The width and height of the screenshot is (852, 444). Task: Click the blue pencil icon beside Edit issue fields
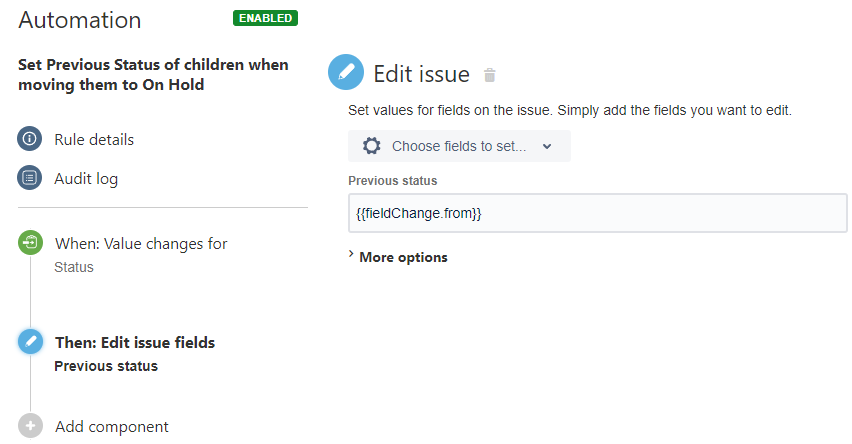pos(30,342)
